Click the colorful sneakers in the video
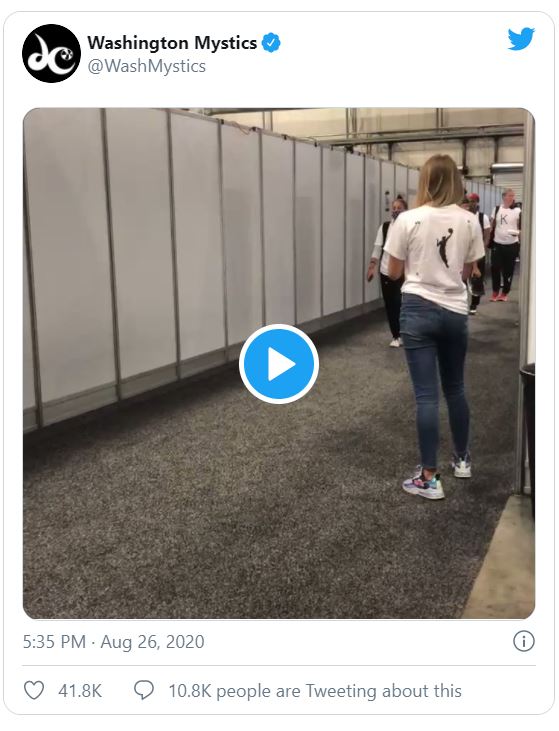This screenshot has width=559, height=731. pos(424,483)
